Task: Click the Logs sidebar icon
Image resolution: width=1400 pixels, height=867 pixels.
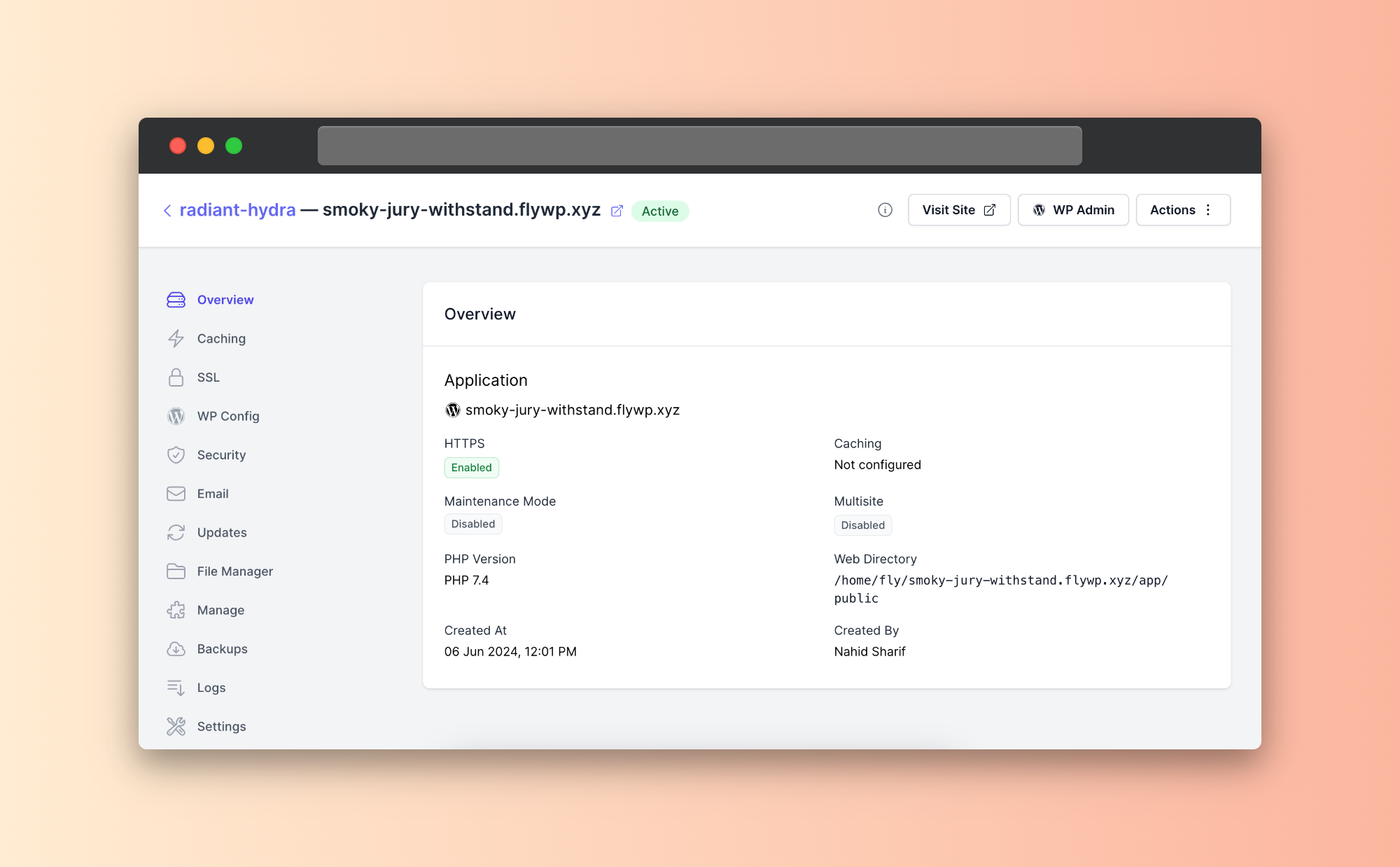Action: click(177, 687)
